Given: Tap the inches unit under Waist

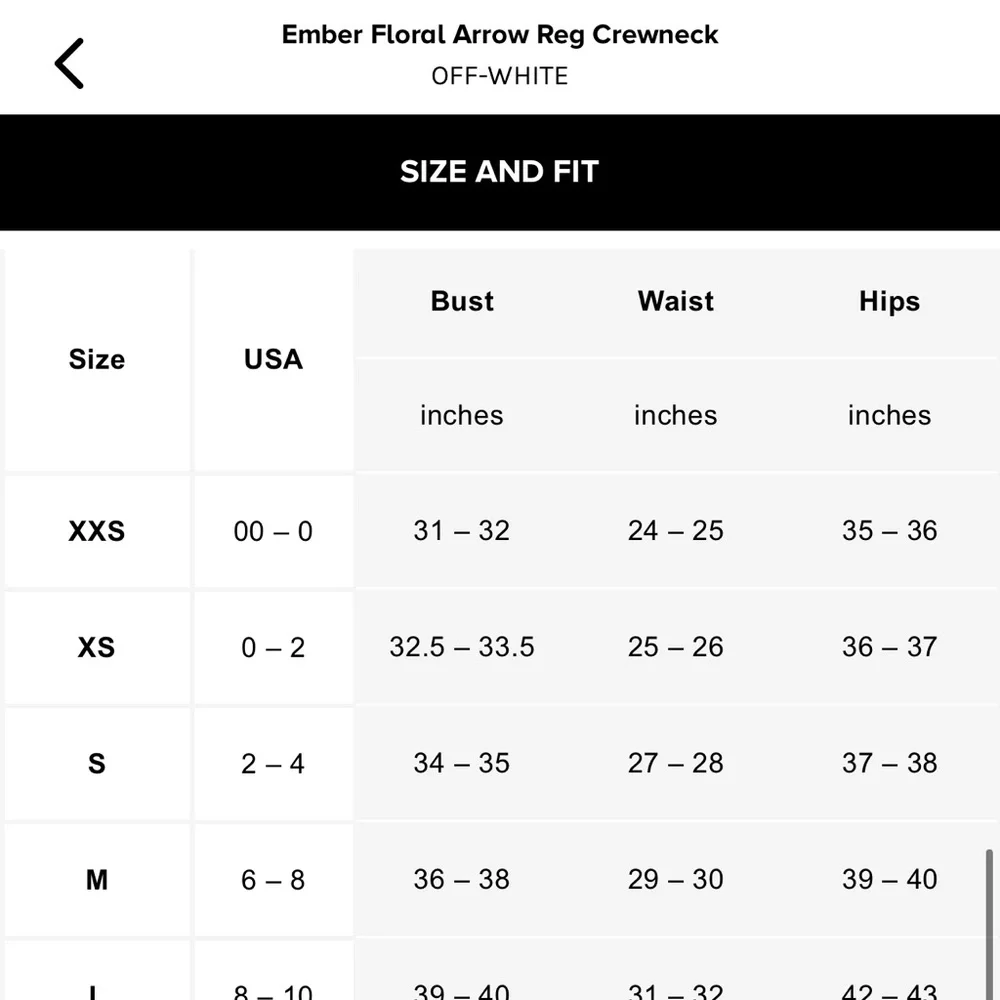Looking at the screenshot, I should [x=676, y=416].
